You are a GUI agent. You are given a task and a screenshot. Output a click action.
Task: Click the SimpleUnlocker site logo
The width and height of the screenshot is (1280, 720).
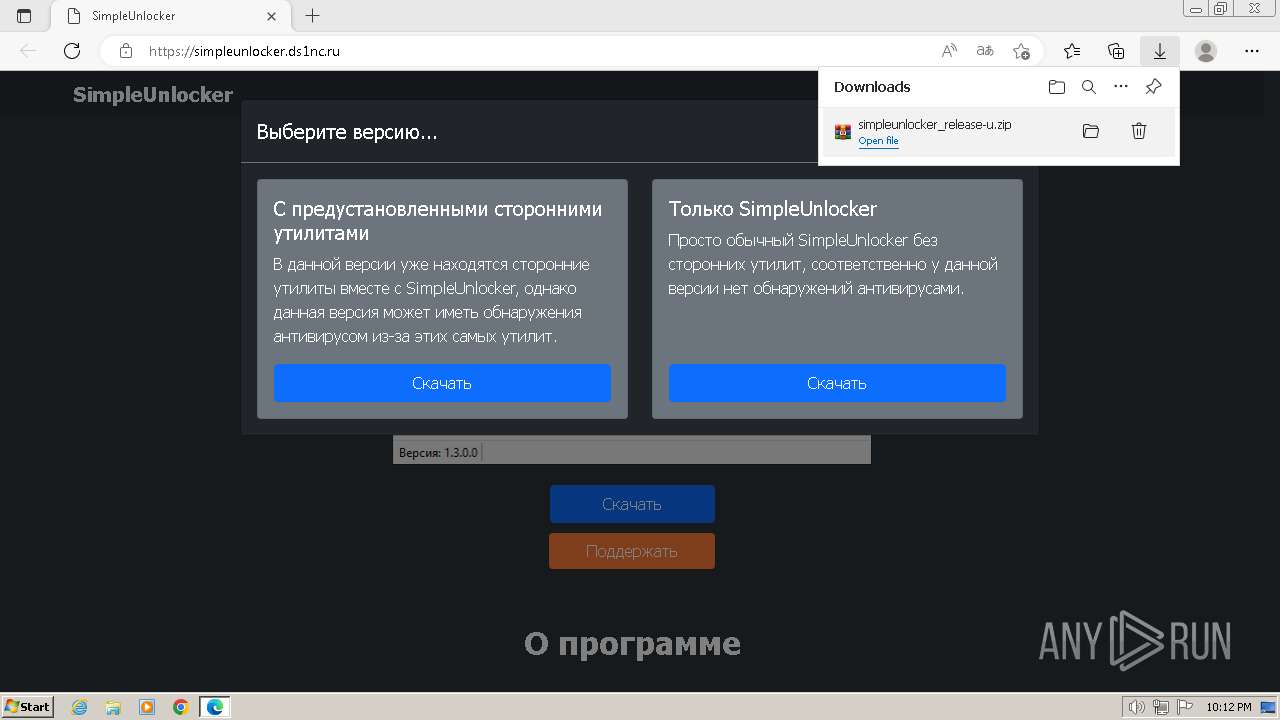click(153, 95)
